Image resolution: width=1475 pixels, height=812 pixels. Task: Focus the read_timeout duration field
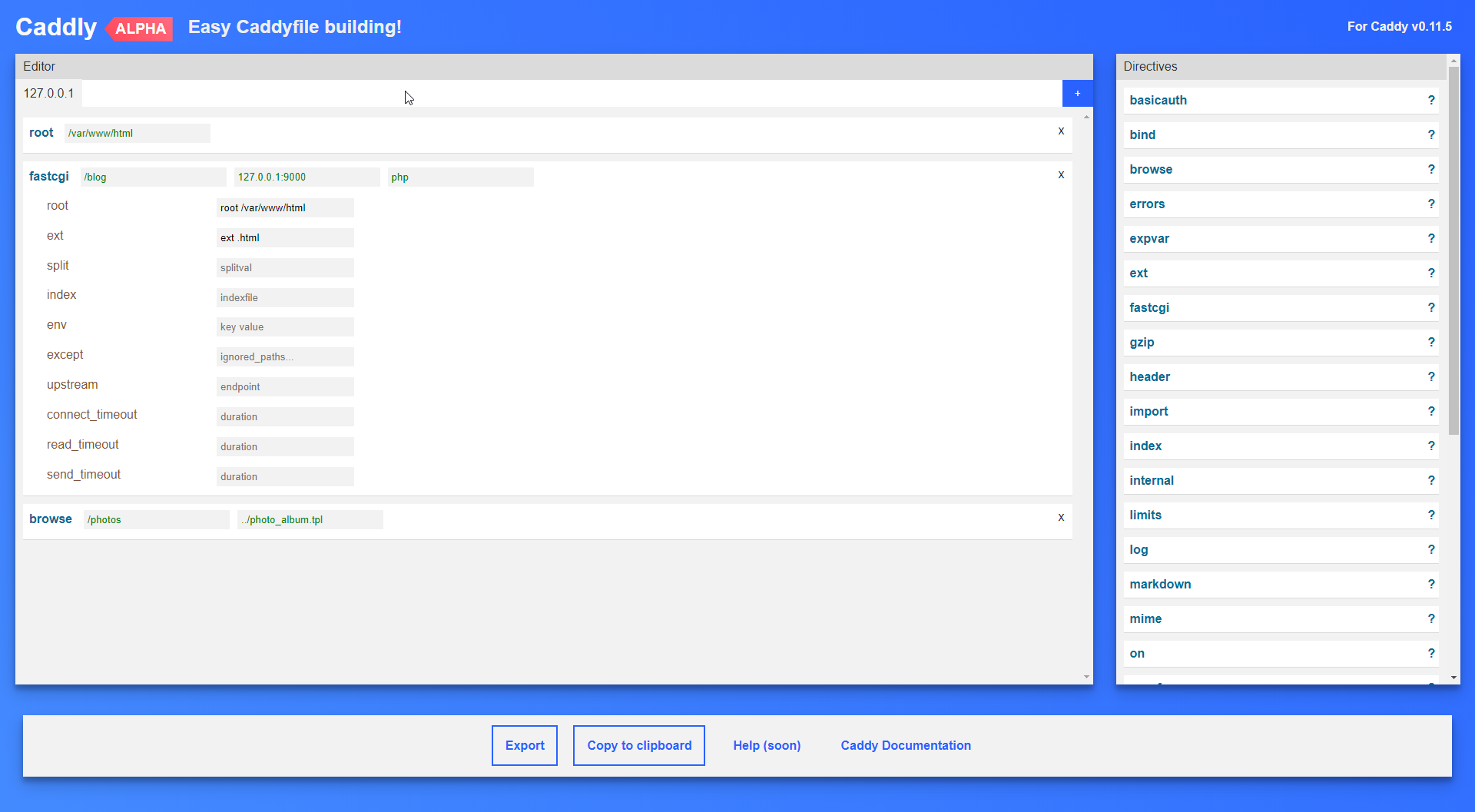[285, 446]
